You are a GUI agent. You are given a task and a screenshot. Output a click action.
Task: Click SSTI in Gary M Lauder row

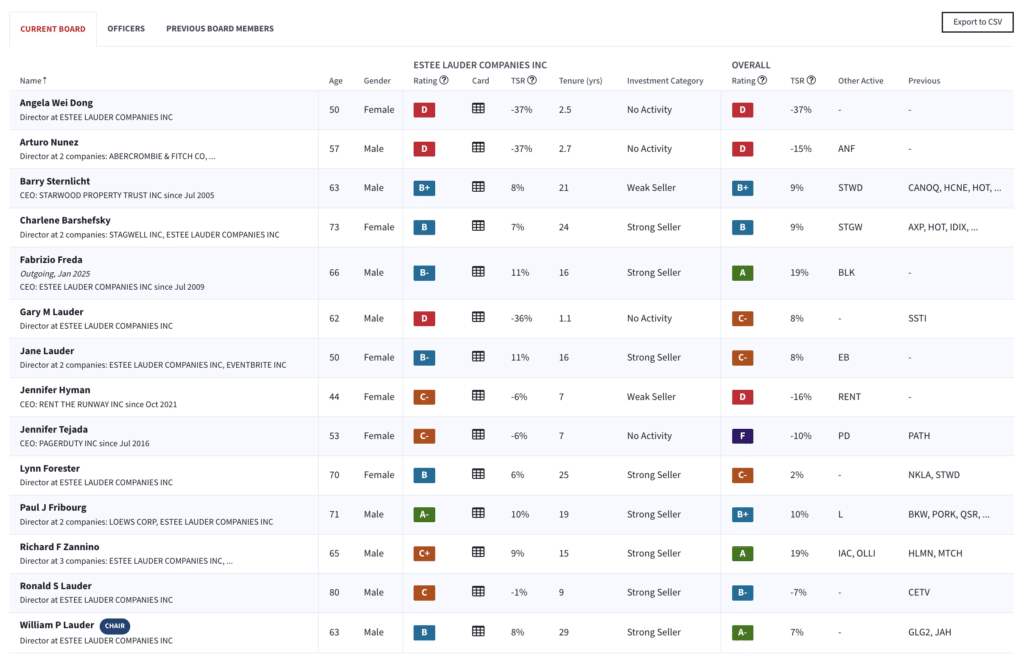[x=917, y=319]
